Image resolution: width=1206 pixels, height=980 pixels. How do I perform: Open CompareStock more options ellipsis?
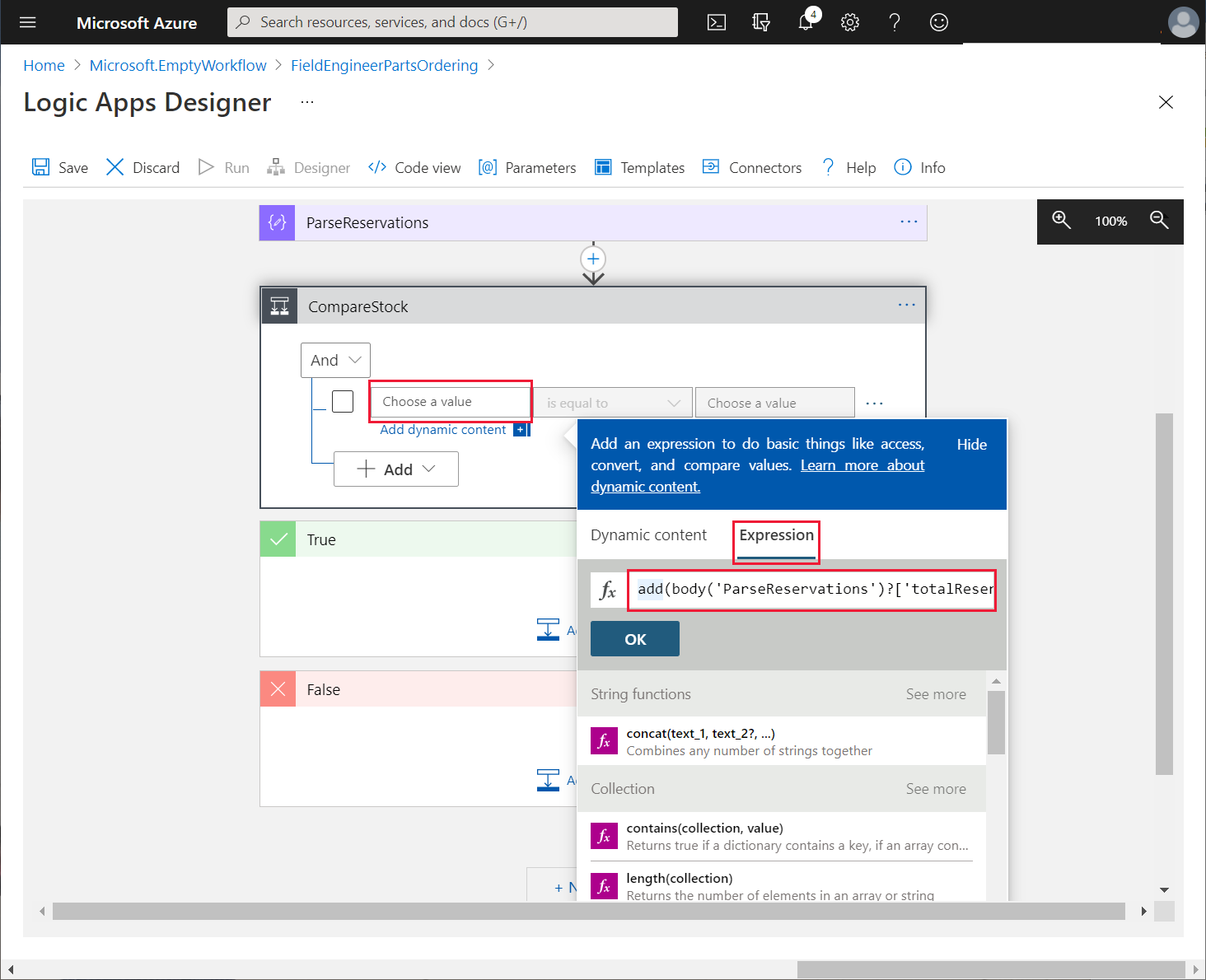point(907,305)
